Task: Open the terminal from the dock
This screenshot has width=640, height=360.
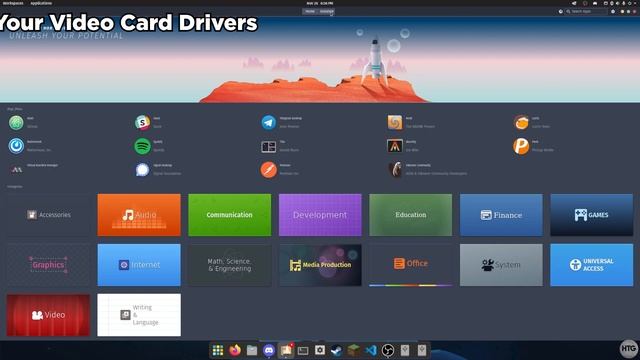Action: click(303, 350)
